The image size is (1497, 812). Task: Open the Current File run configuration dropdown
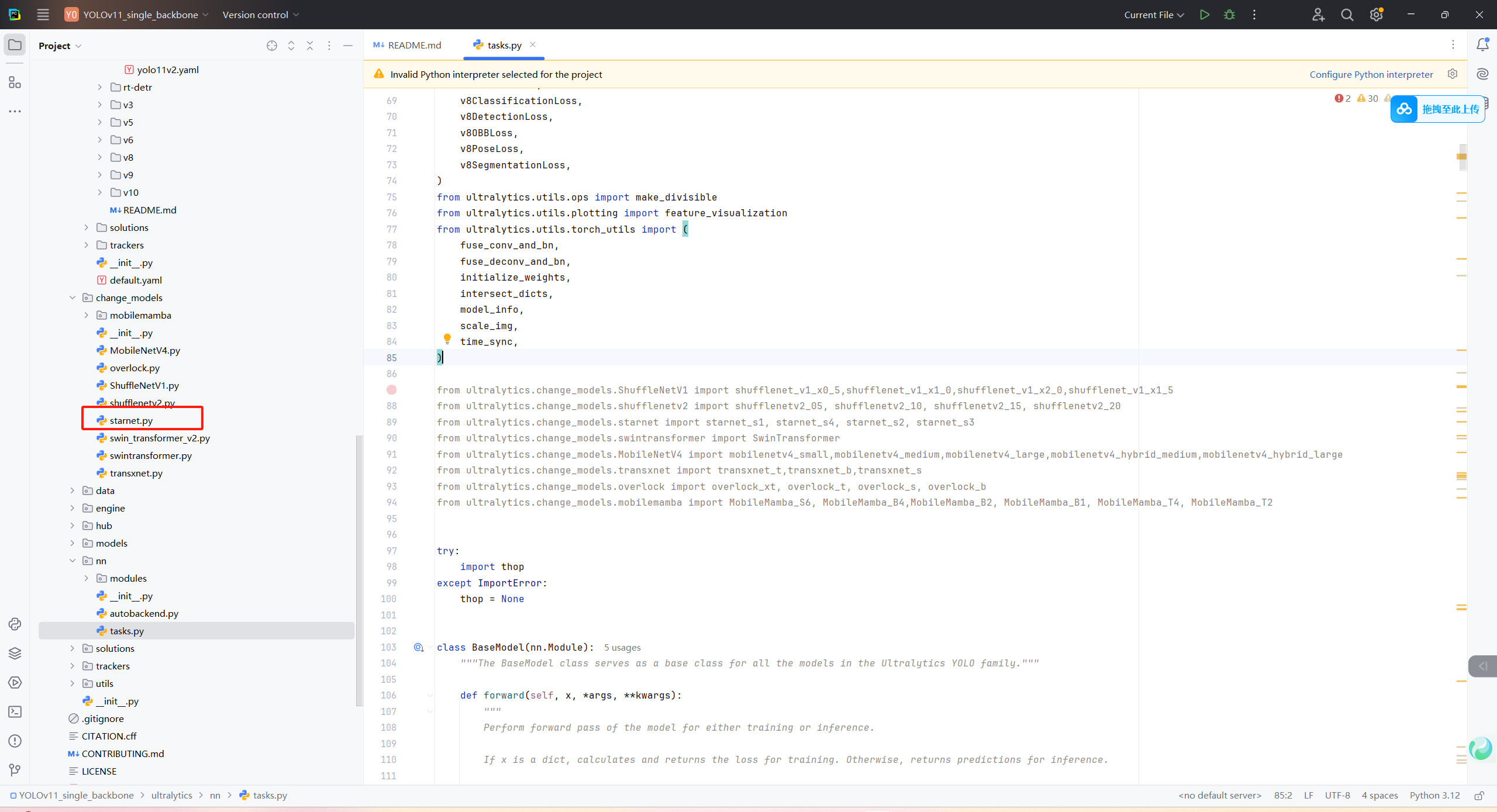(x=1153, y=15)
